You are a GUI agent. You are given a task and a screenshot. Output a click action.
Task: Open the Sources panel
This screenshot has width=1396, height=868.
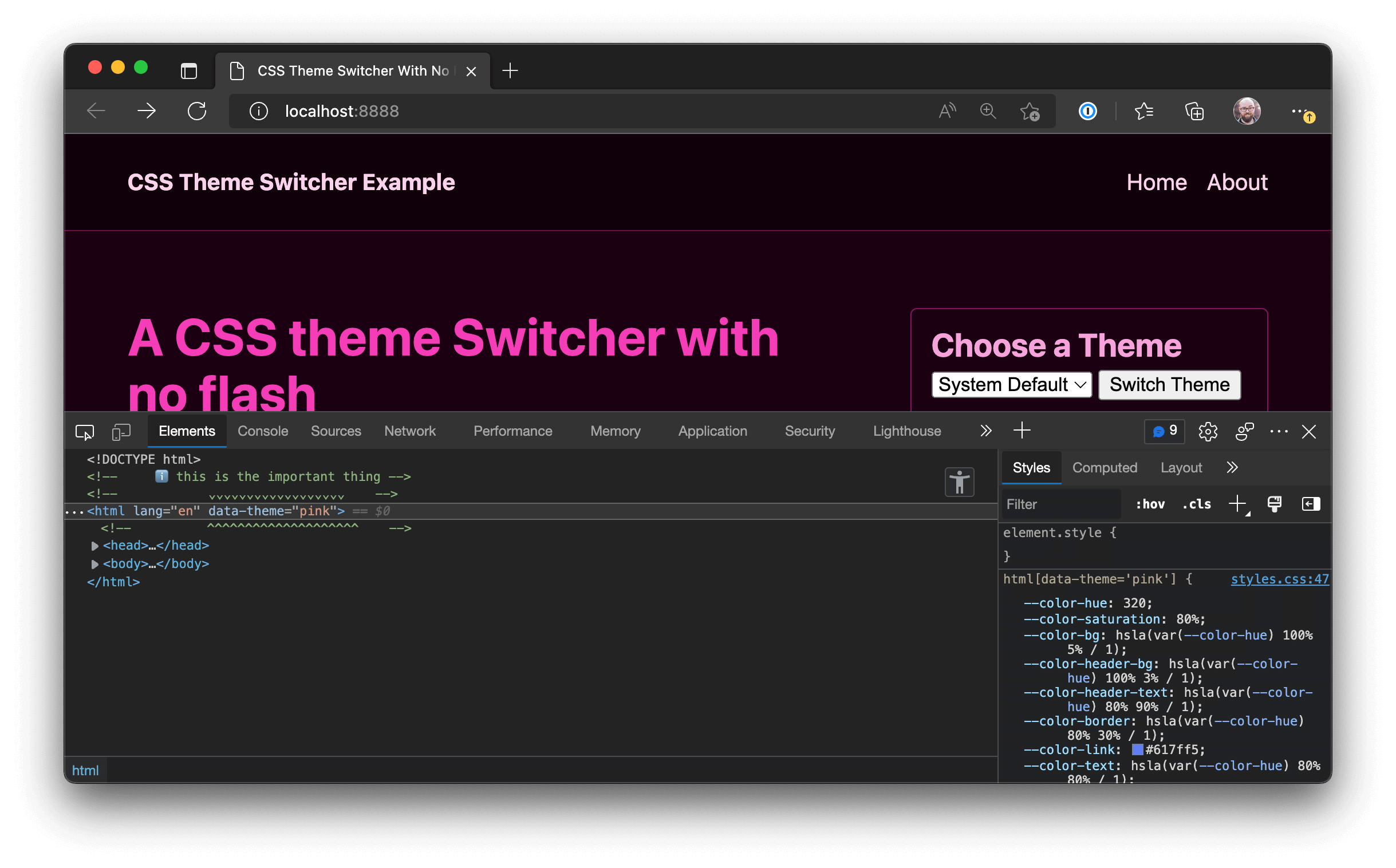(337, 431)
